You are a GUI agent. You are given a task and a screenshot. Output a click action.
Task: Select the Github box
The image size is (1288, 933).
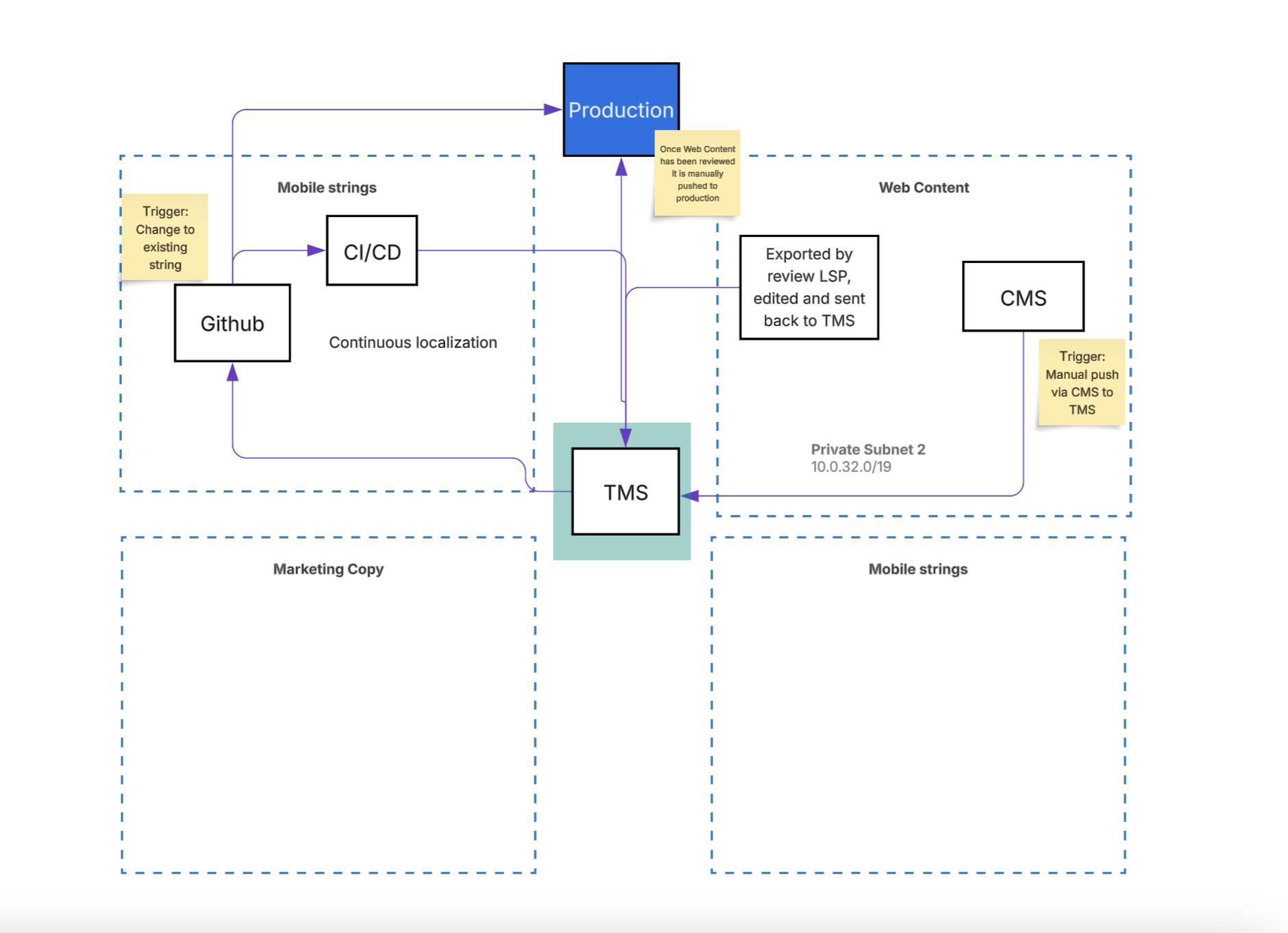pos(232,323)
